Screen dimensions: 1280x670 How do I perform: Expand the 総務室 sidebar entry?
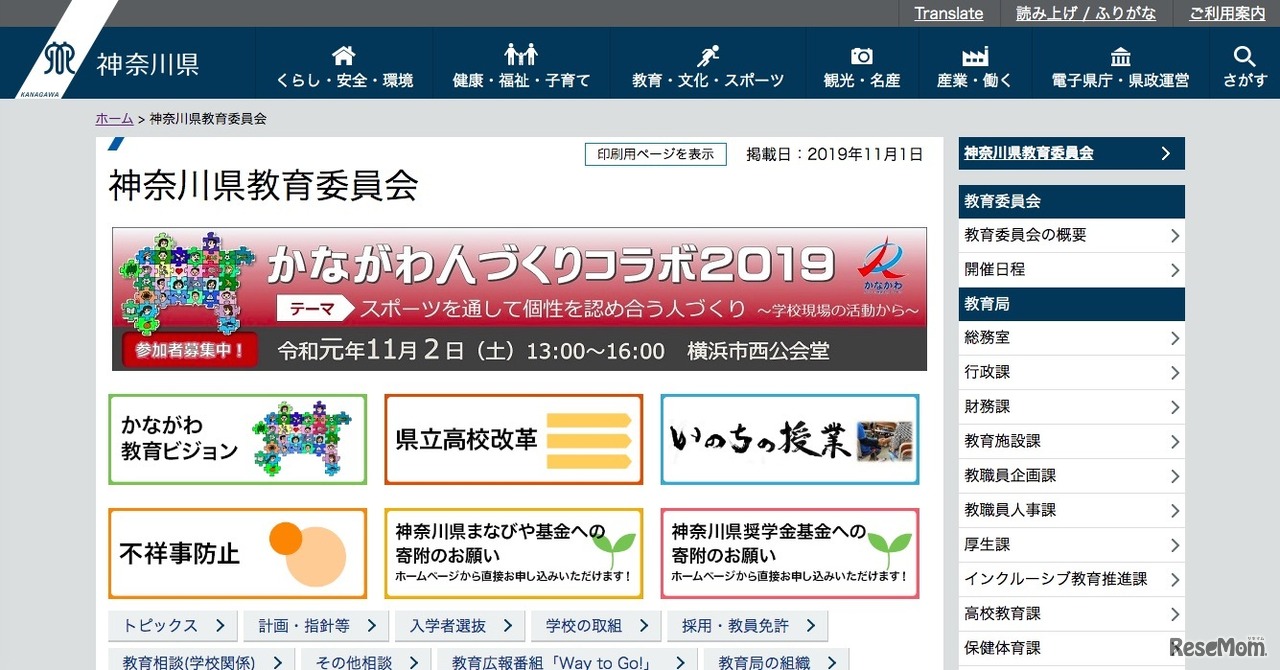1070,338
